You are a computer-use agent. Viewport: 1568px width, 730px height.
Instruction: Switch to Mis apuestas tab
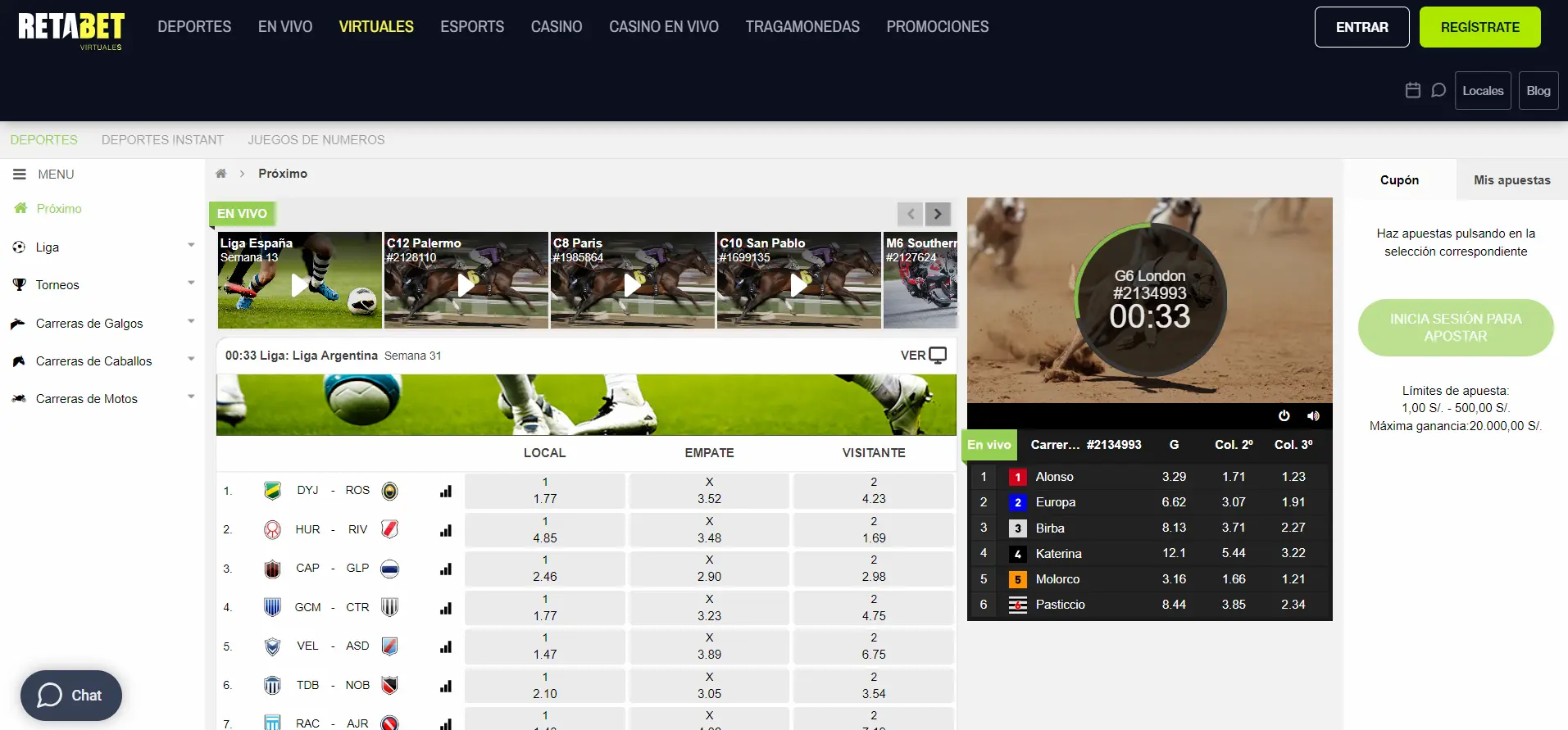point(1511,180)
